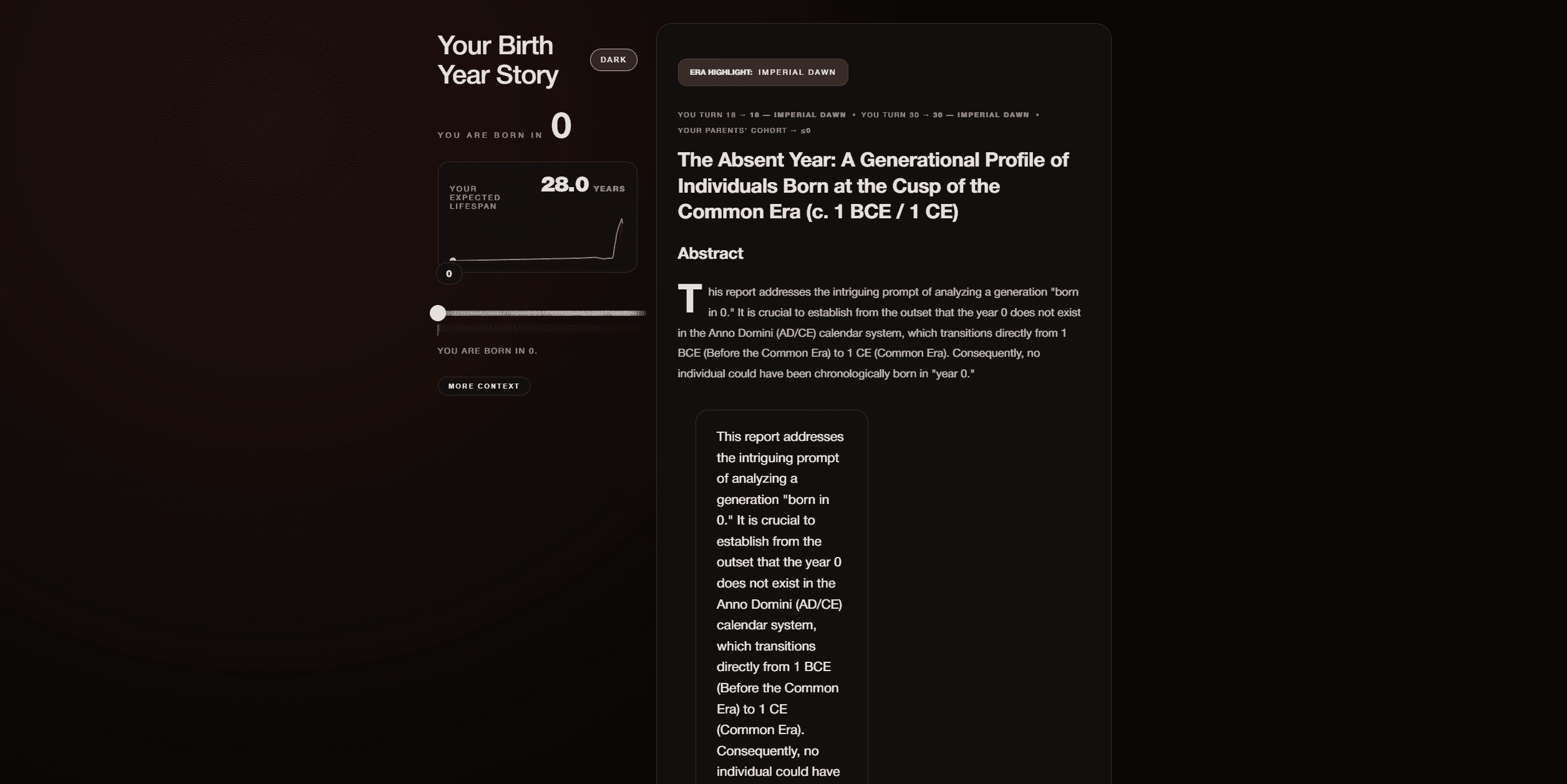Select the '0' year badge below the chart
The height and width of the screenshot is (784, 1567).
(x=448, y=273)
